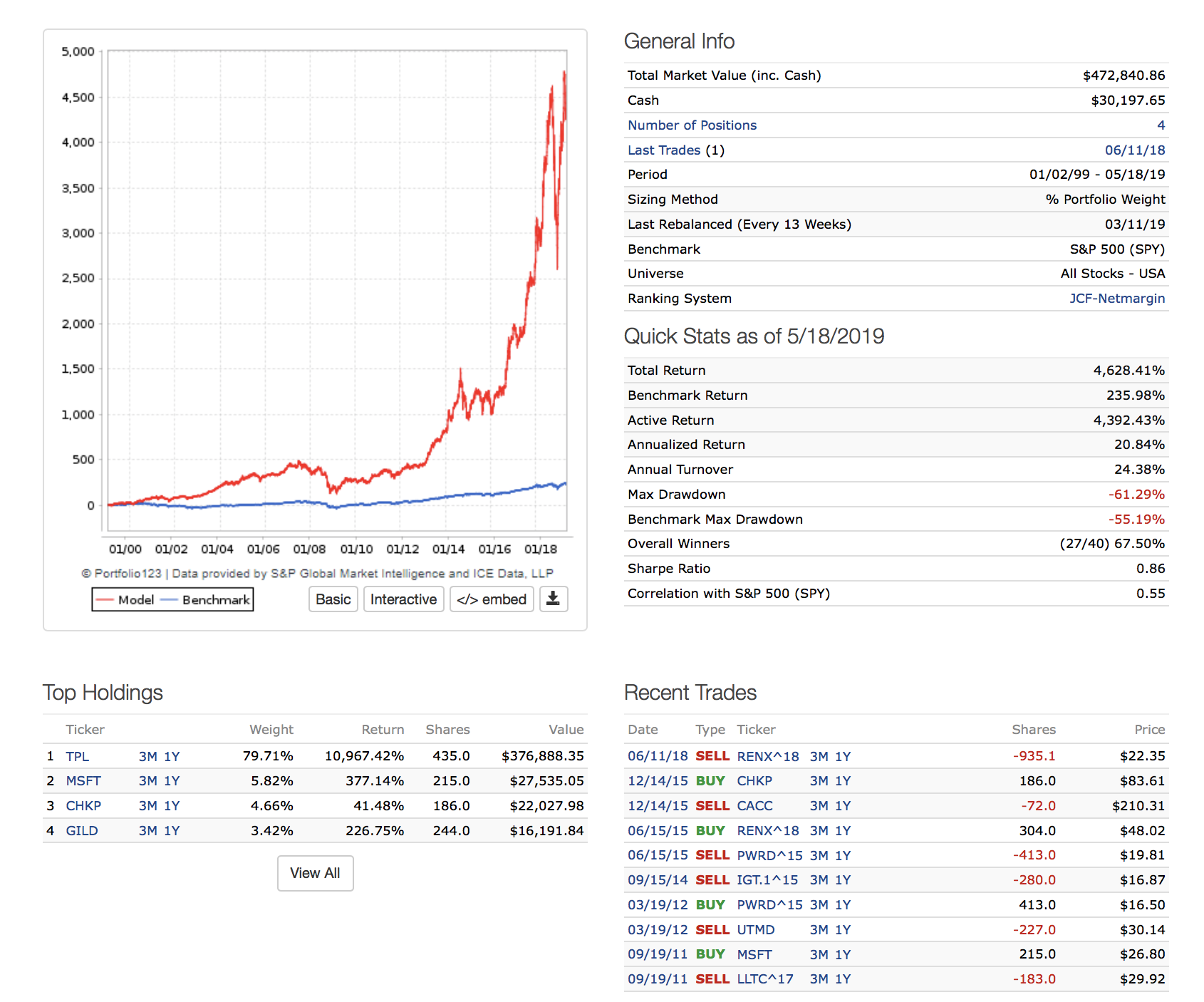Show 1Y chart for UTMD trade
This screenshot has height=1002, width=1204.
pos(843,930)
